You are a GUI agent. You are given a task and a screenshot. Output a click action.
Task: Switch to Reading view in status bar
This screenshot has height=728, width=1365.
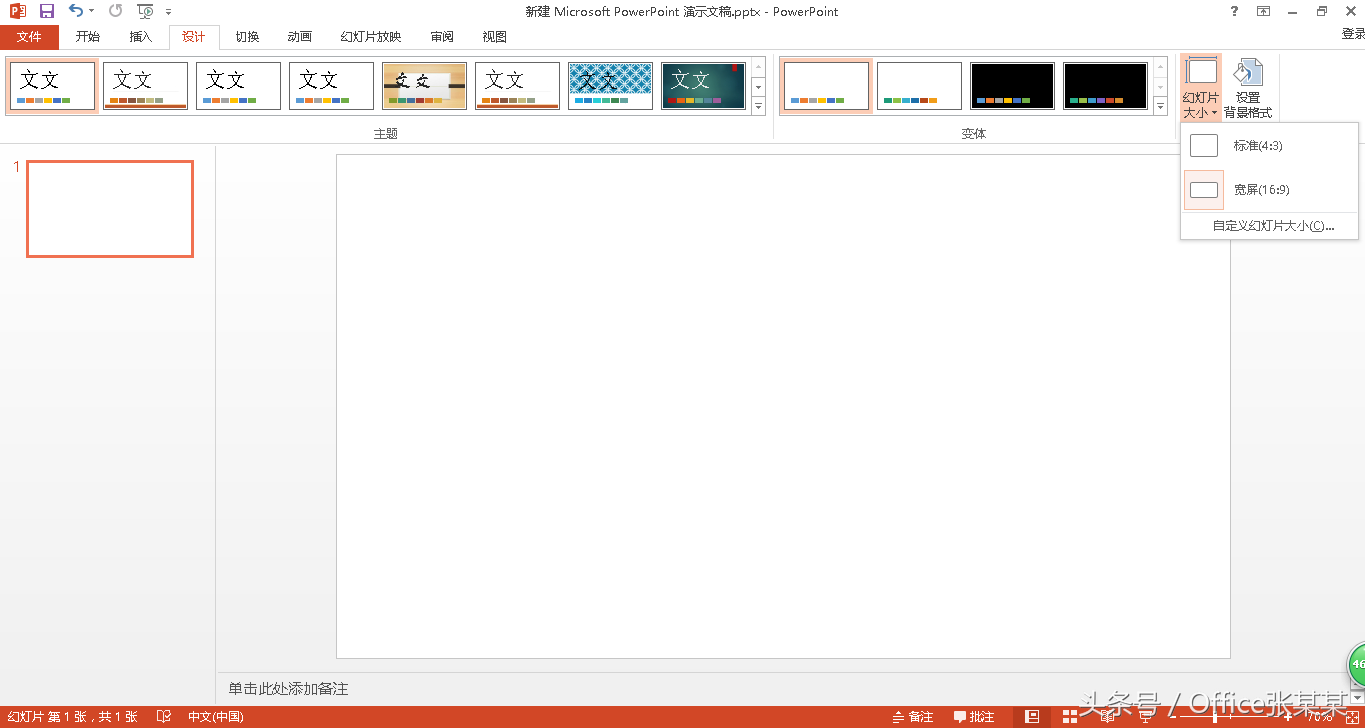click(x=1106, y=716)
